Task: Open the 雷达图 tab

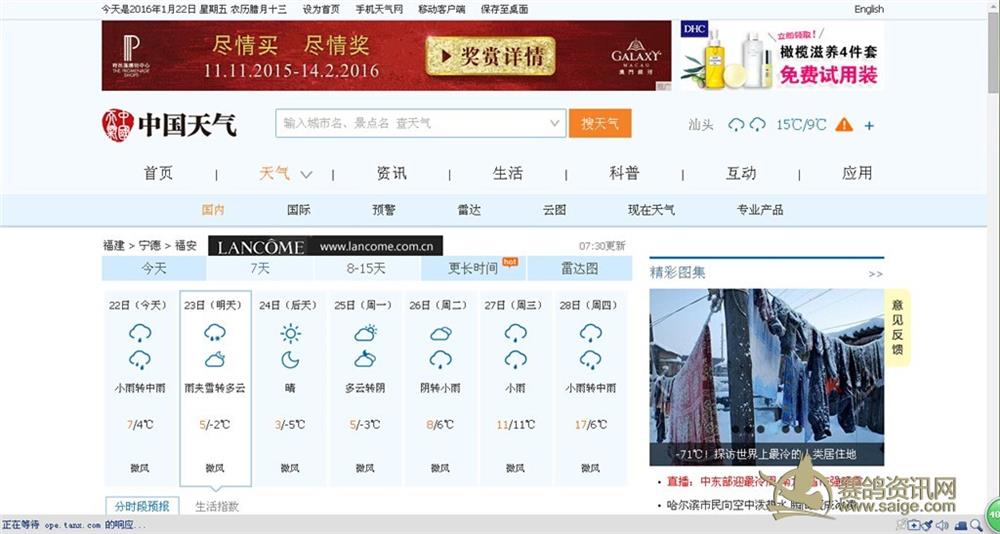Action: [x=579, y=268]
